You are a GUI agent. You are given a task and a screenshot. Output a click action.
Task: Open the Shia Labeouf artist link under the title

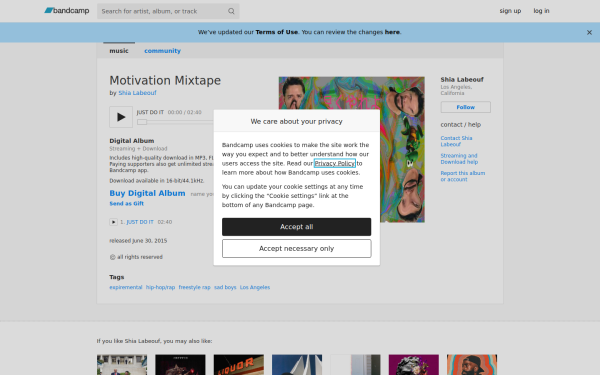(x=137, y=93)
